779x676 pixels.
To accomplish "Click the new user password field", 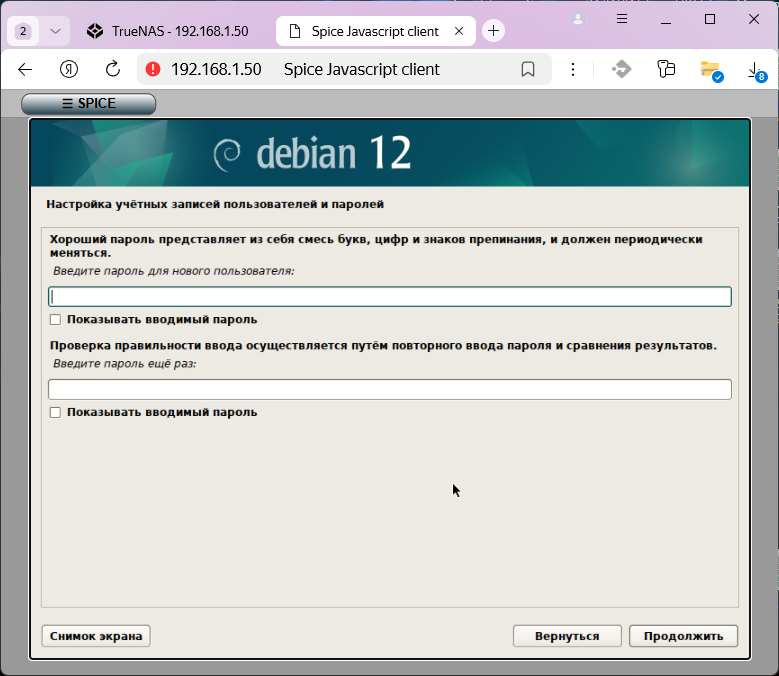I will 390,297.
